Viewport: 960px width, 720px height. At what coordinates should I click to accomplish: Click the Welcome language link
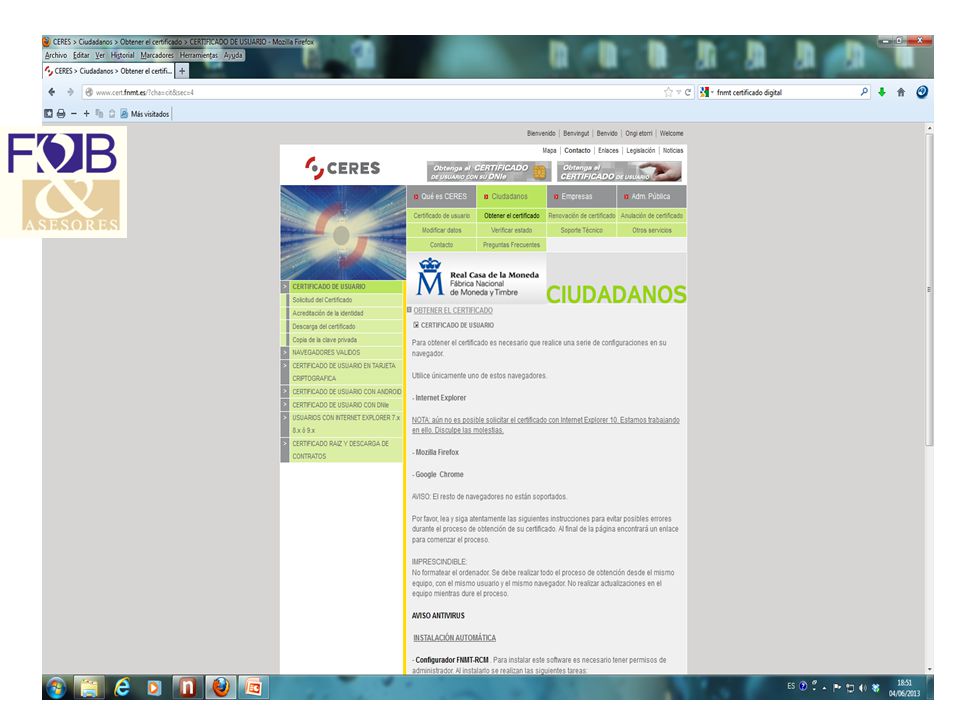pos(672,133)
